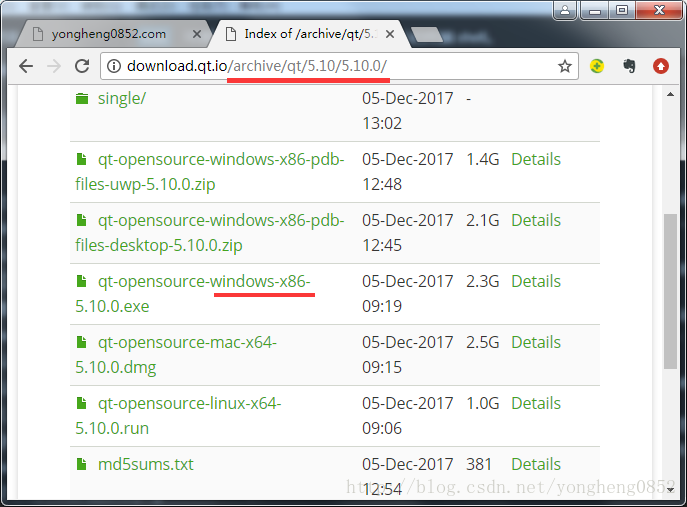Viewport: 687px width, 507px height.
Task: Click the 05-Dec-2017 13:02 date of single/
Action: tap(407, 111)
